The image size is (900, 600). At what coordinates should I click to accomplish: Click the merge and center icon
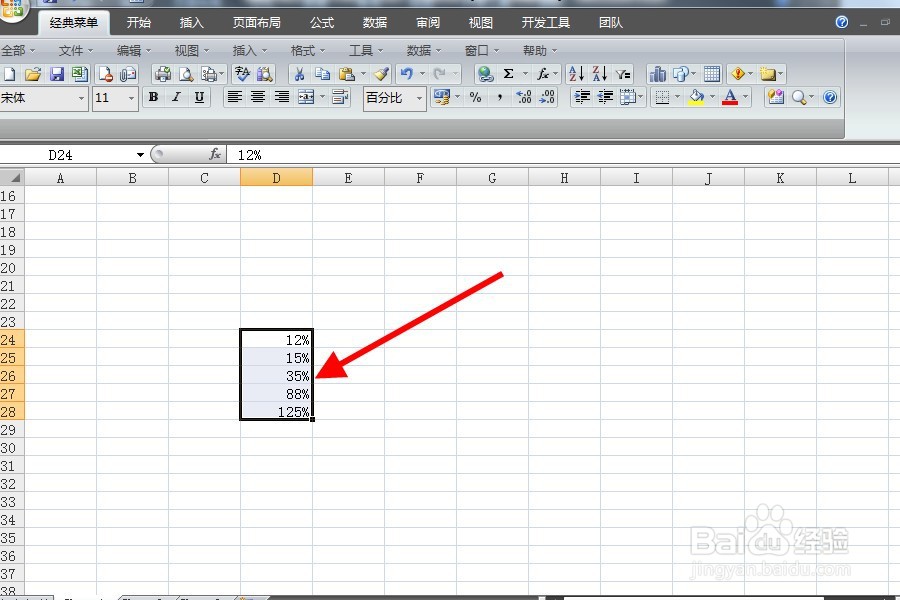306,98
